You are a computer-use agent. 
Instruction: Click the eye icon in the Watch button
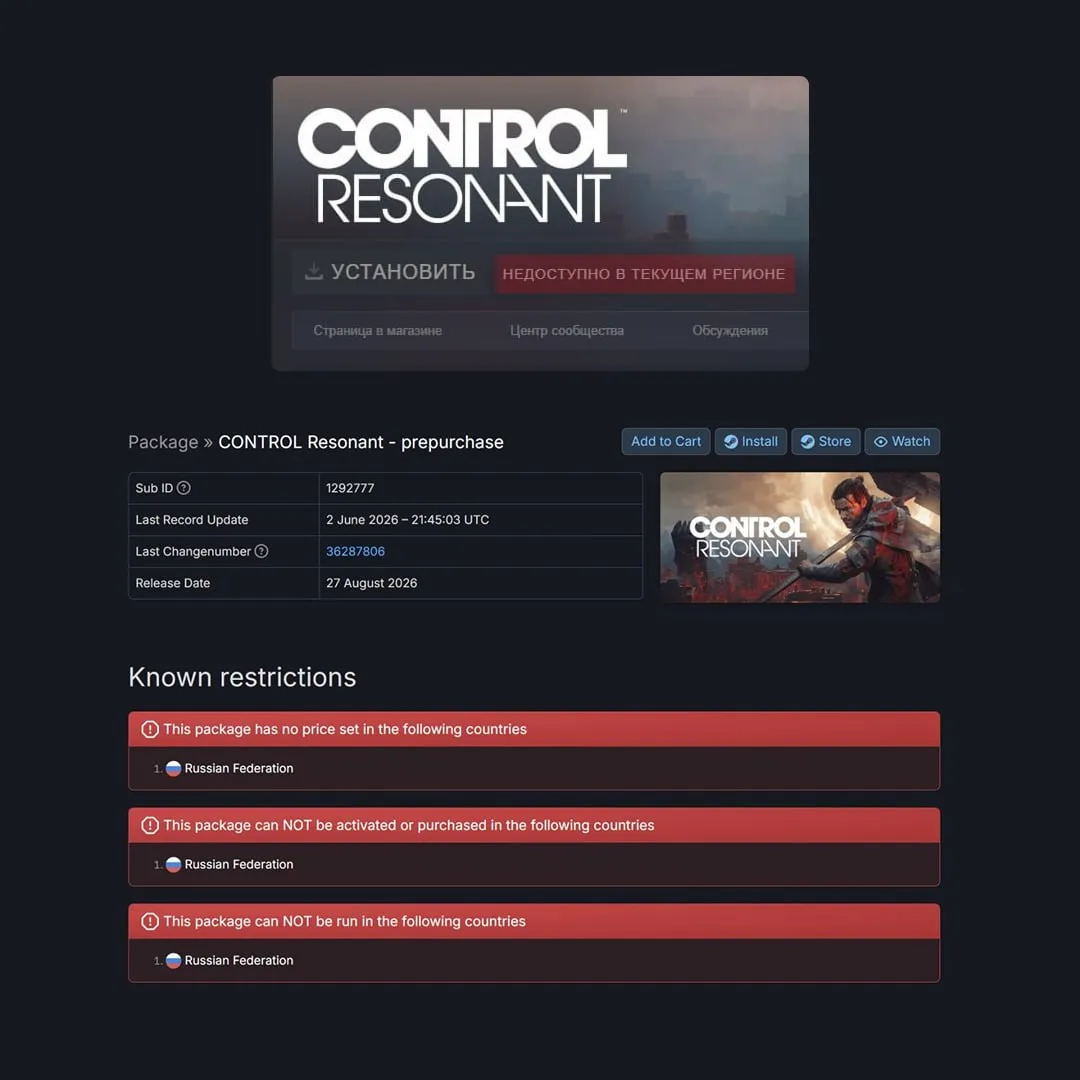click(x=880, y=442)
